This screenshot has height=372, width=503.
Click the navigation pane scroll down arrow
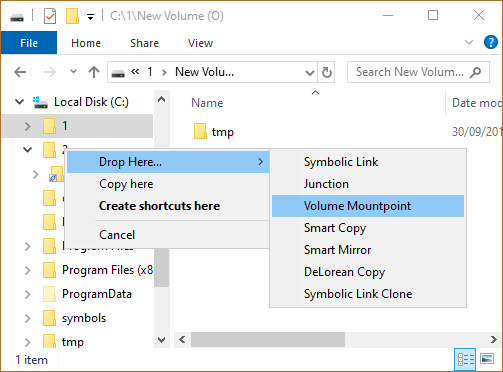(x=161, y=340)
